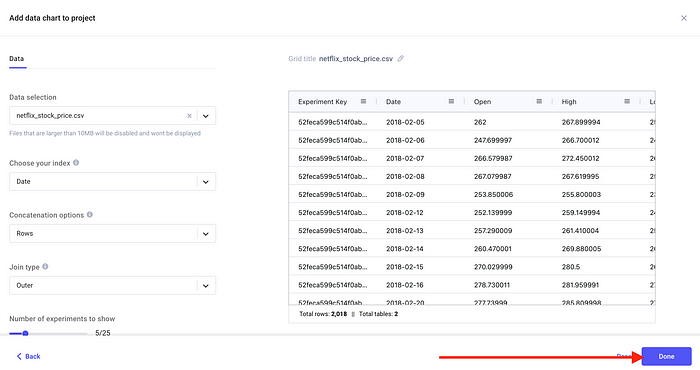Select date cell 2018-02-09
The height and width of the screenshot is (370, 700).
point(405,195)
